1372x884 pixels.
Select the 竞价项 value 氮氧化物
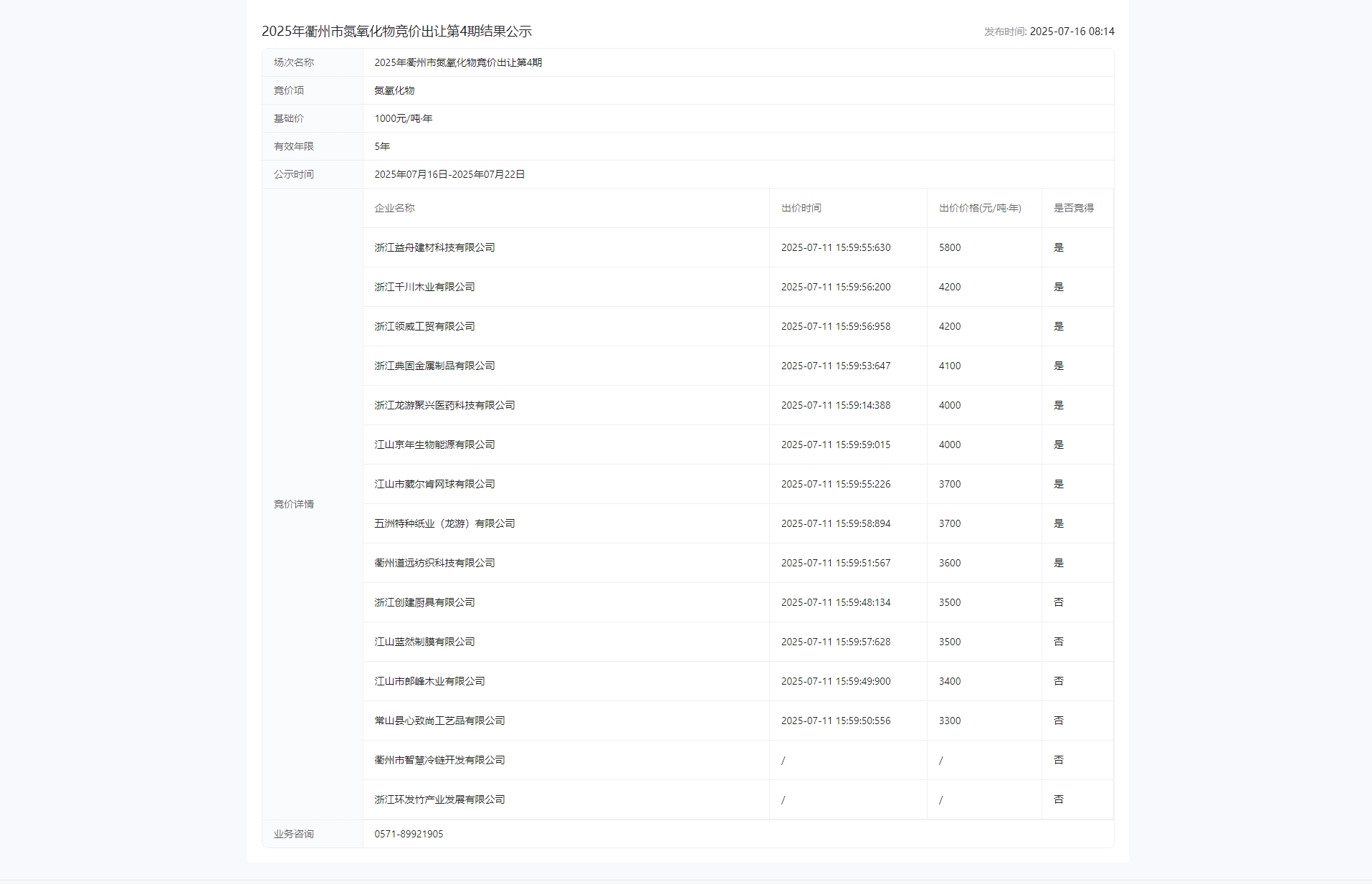(394, 90)
